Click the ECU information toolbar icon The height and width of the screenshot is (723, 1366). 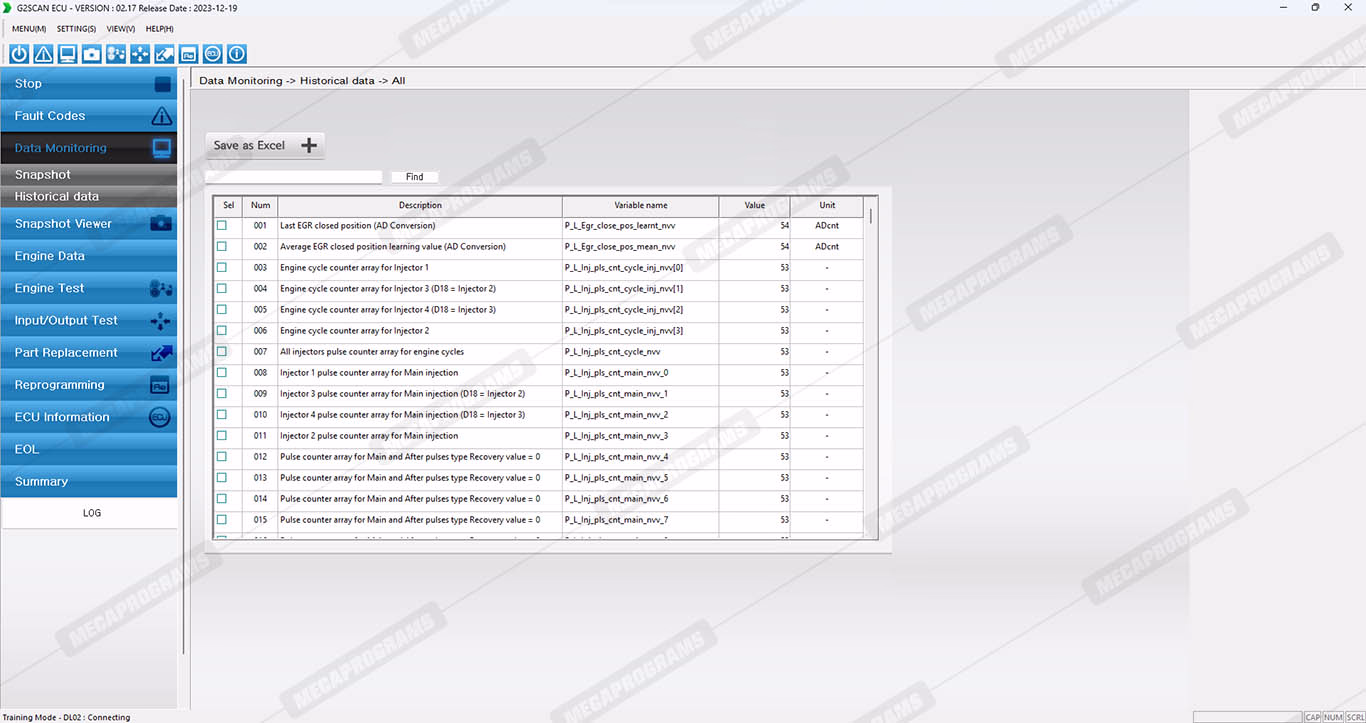tap(212, 54)
